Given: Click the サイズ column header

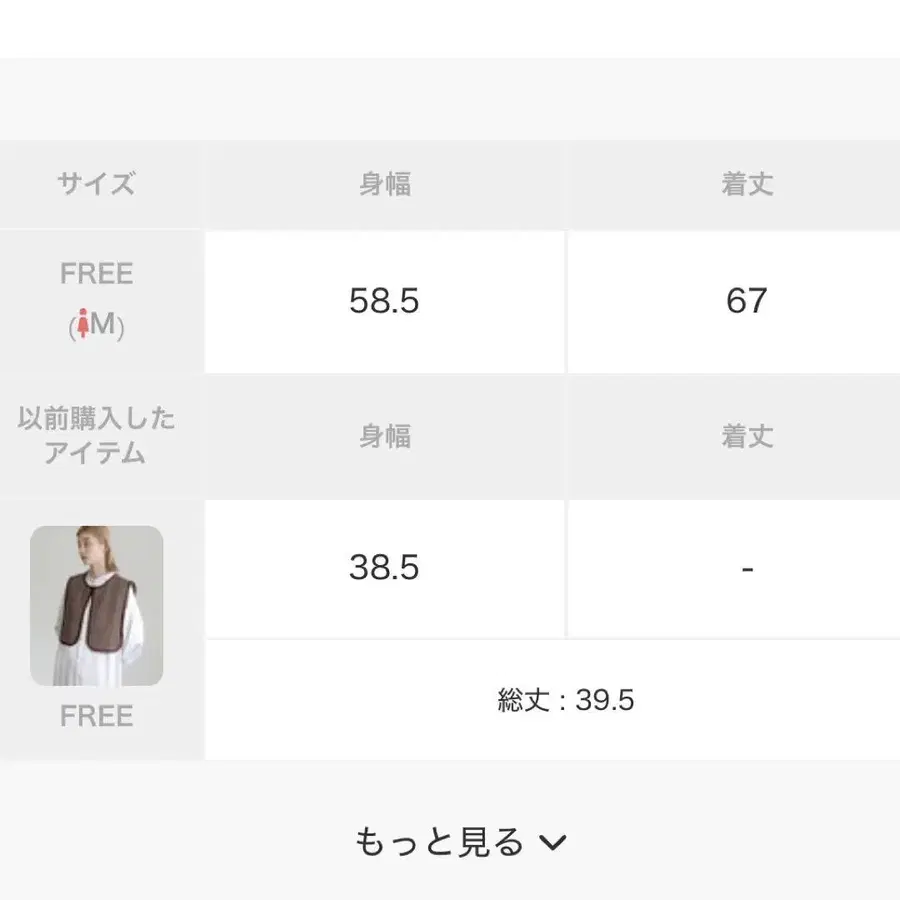Looking at the screenshot, I should pyautogui.click(x=96, y=184).
